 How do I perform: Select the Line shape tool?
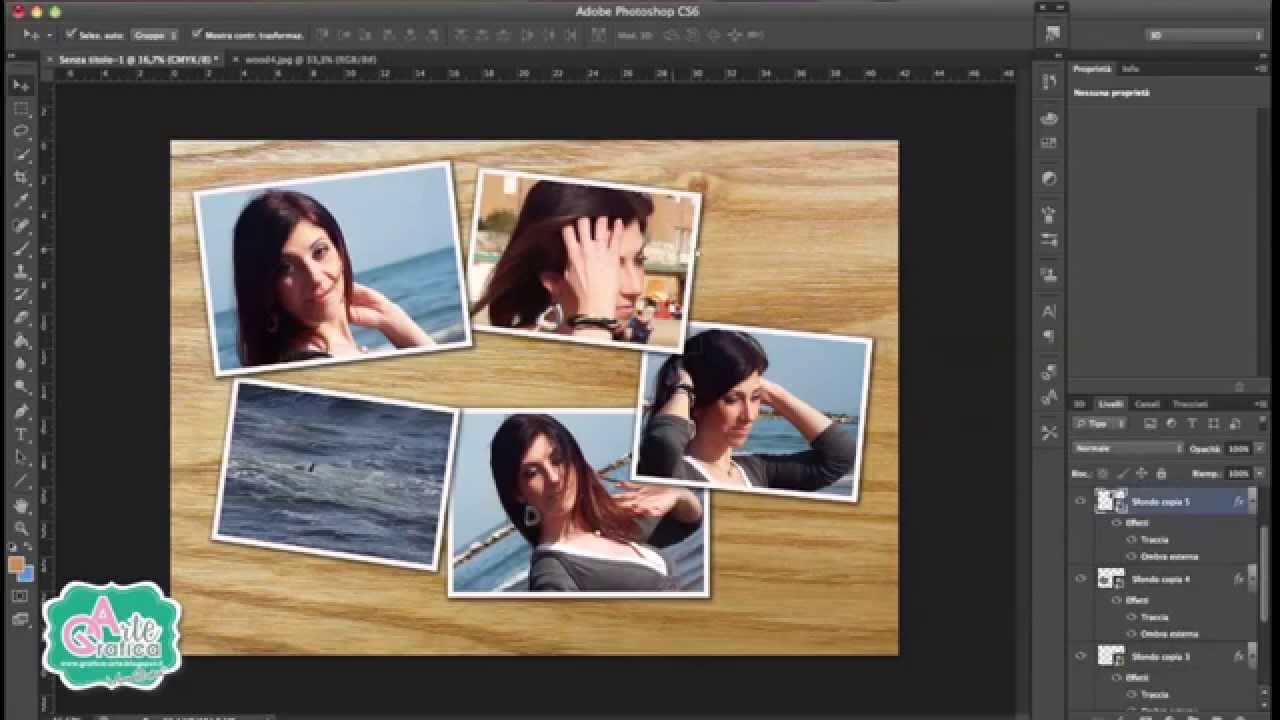(x=21, y=480)
